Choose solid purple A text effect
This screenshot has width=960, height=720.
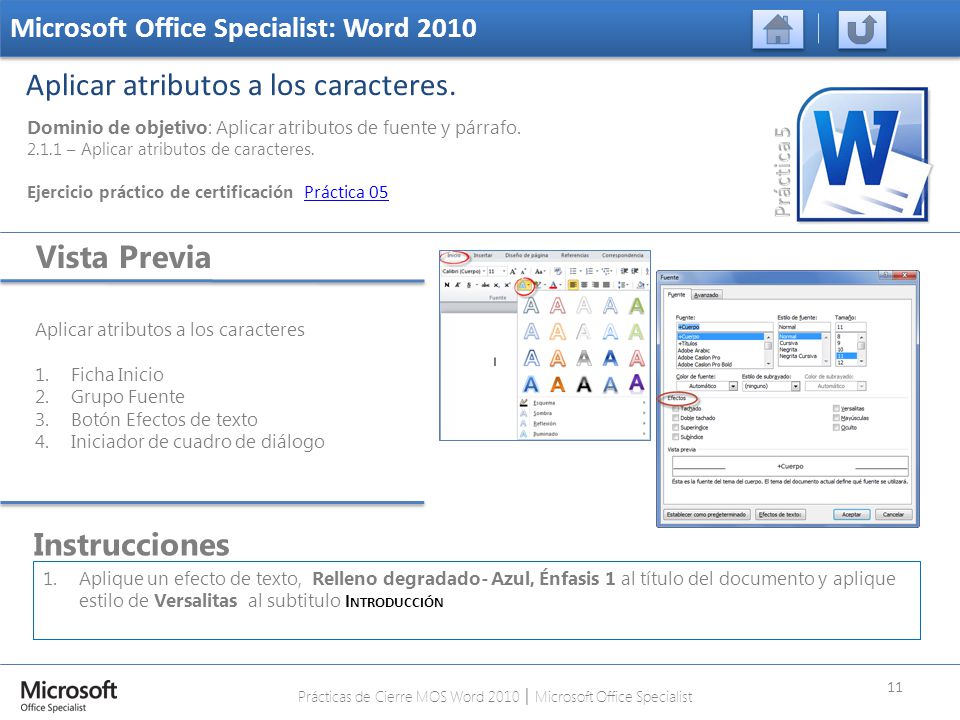pyautogui.click(x=637, y=383)
